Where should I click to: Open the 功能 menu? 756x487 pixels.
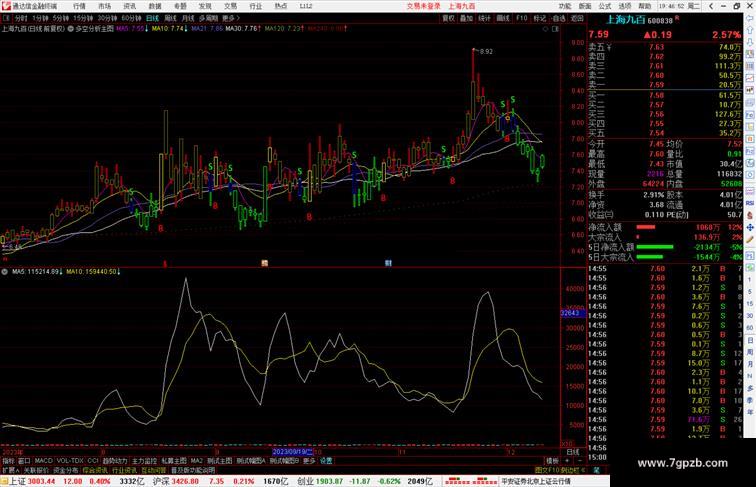pyautogui.click(x=565, y=6)
